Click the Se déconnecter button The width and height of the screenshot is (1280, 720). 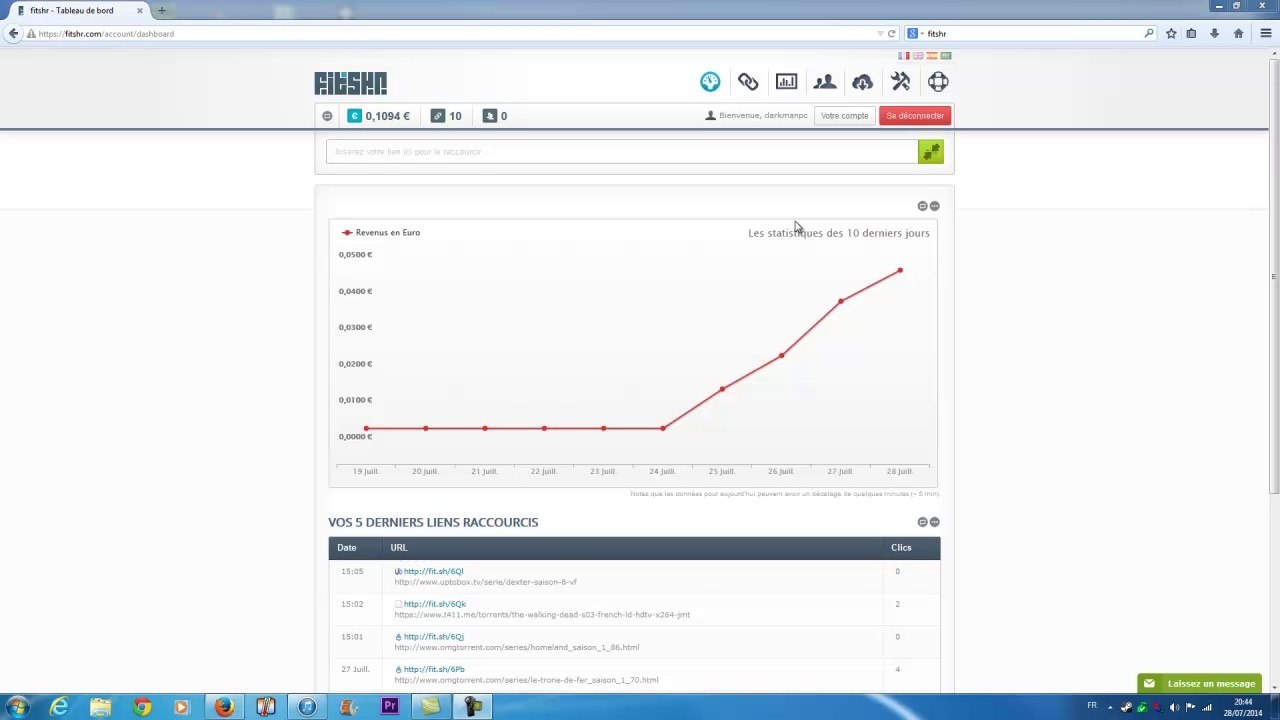(x=915, y=116)
